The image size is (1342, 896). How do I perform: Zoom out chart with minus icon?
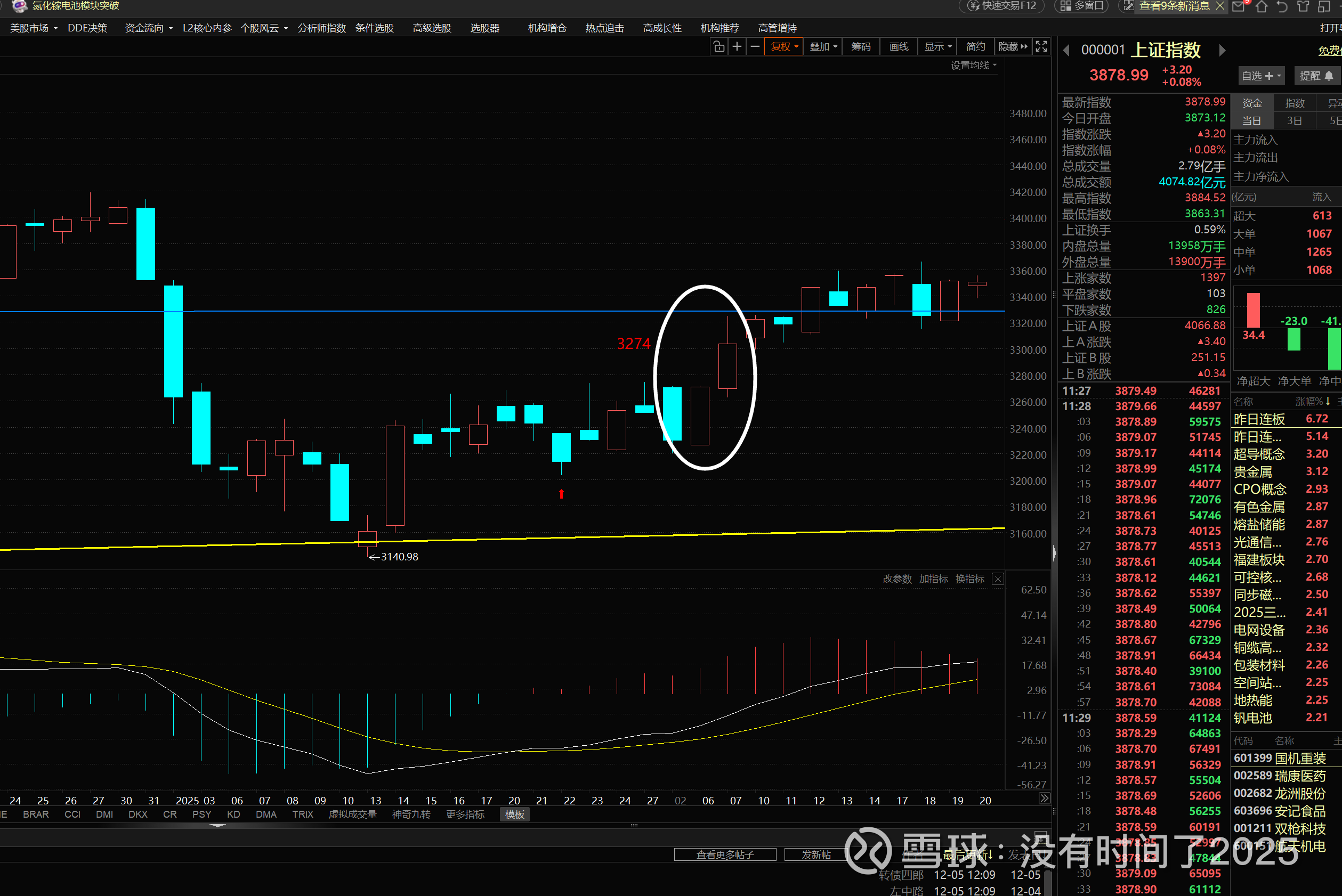[755, 47]
